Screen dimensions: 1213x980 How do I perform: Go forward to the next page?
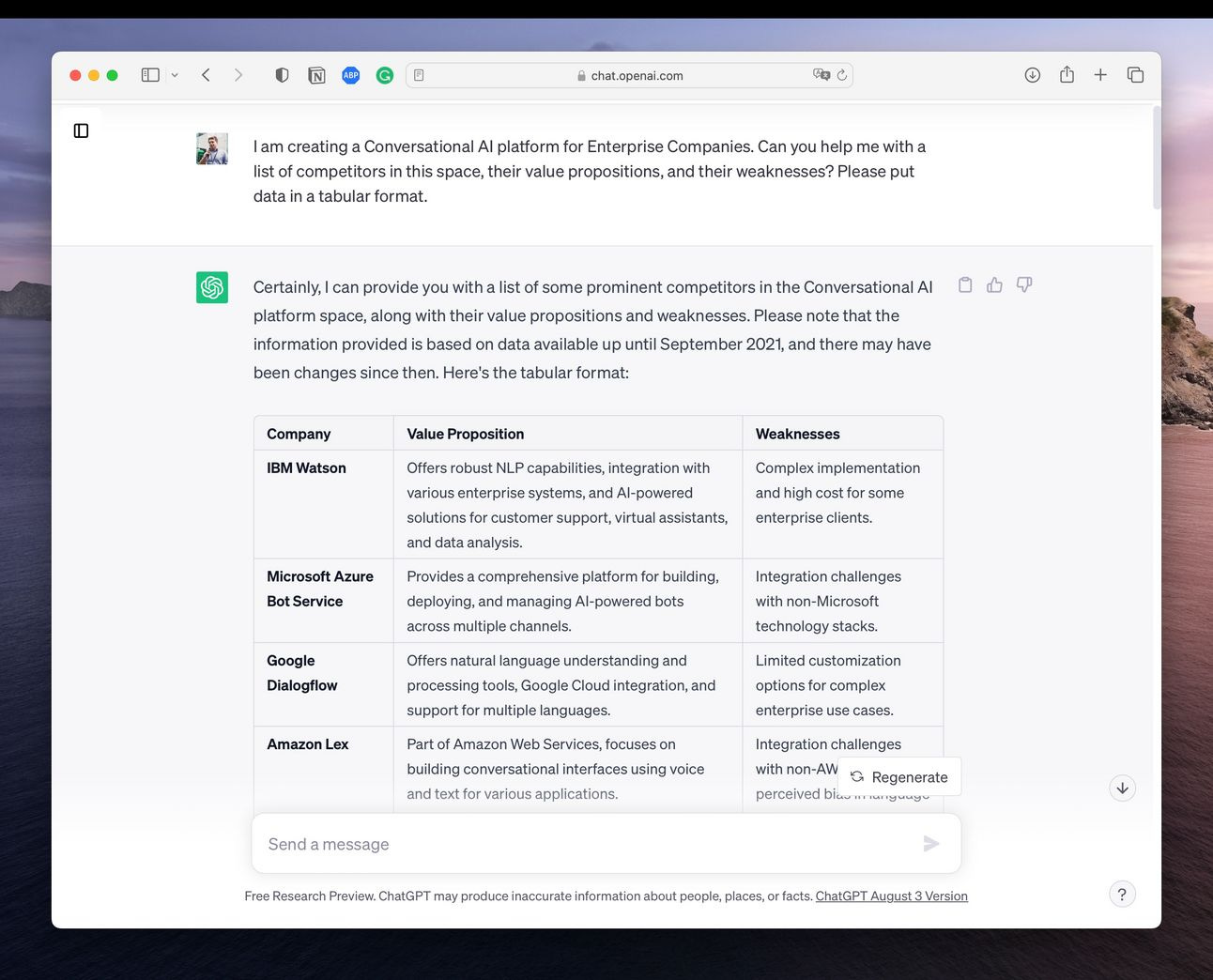[238, 75]
